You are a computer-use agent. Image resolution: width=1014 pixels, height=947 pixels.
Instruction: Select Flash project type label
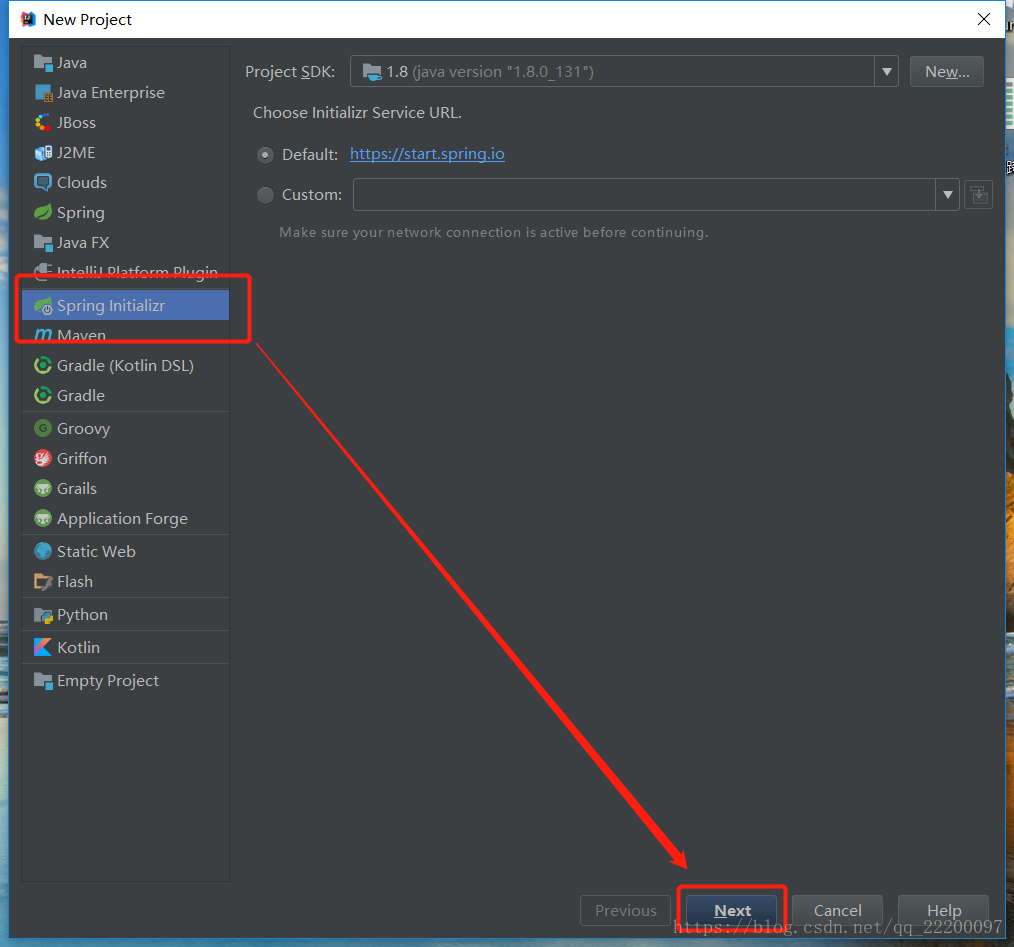click(75, 582)
